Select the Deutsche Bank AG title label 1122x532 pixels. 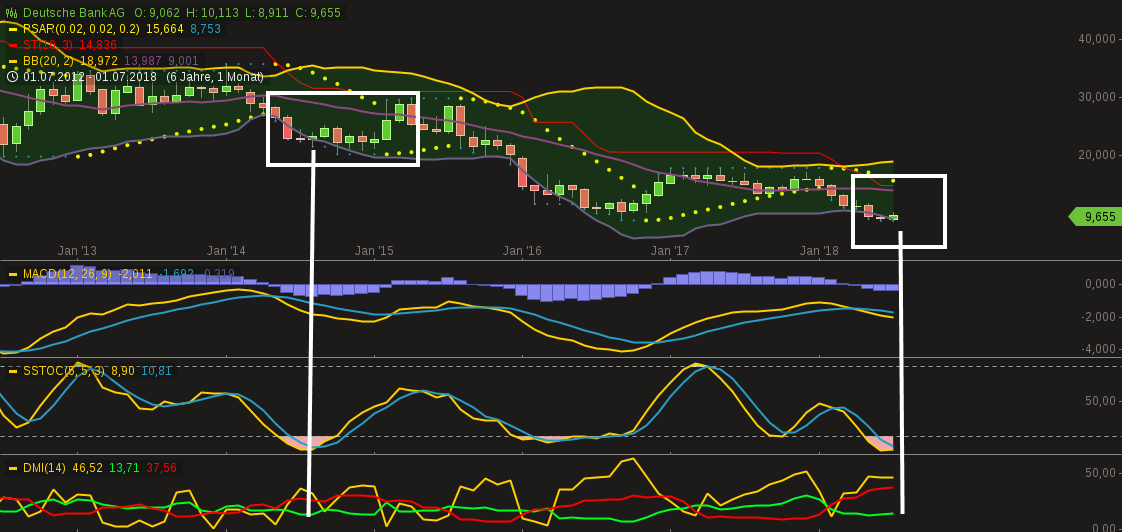tap(74, 13)
